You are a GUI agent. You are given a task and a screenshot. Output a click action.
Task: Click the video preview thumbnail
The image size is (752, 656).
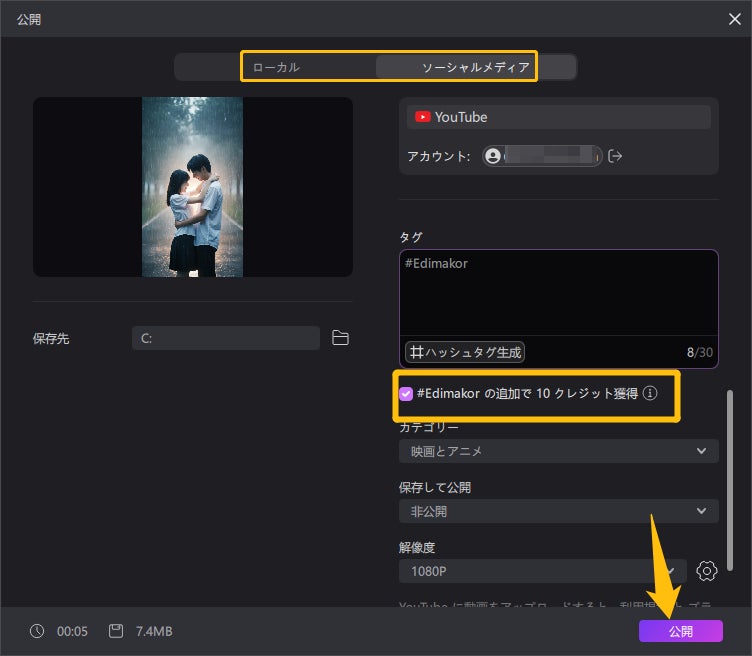tap(193, 187)
